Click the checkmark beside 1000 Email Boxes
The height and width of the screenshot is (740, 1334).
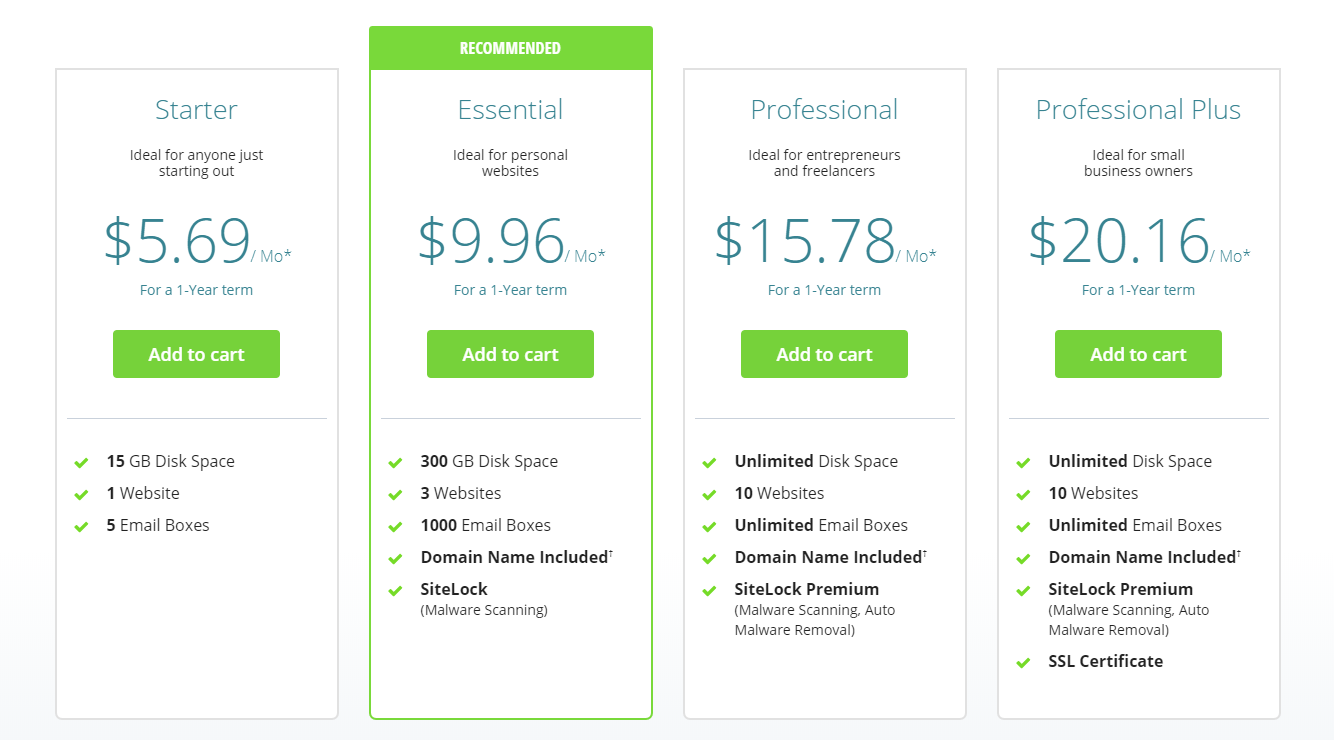395,526
